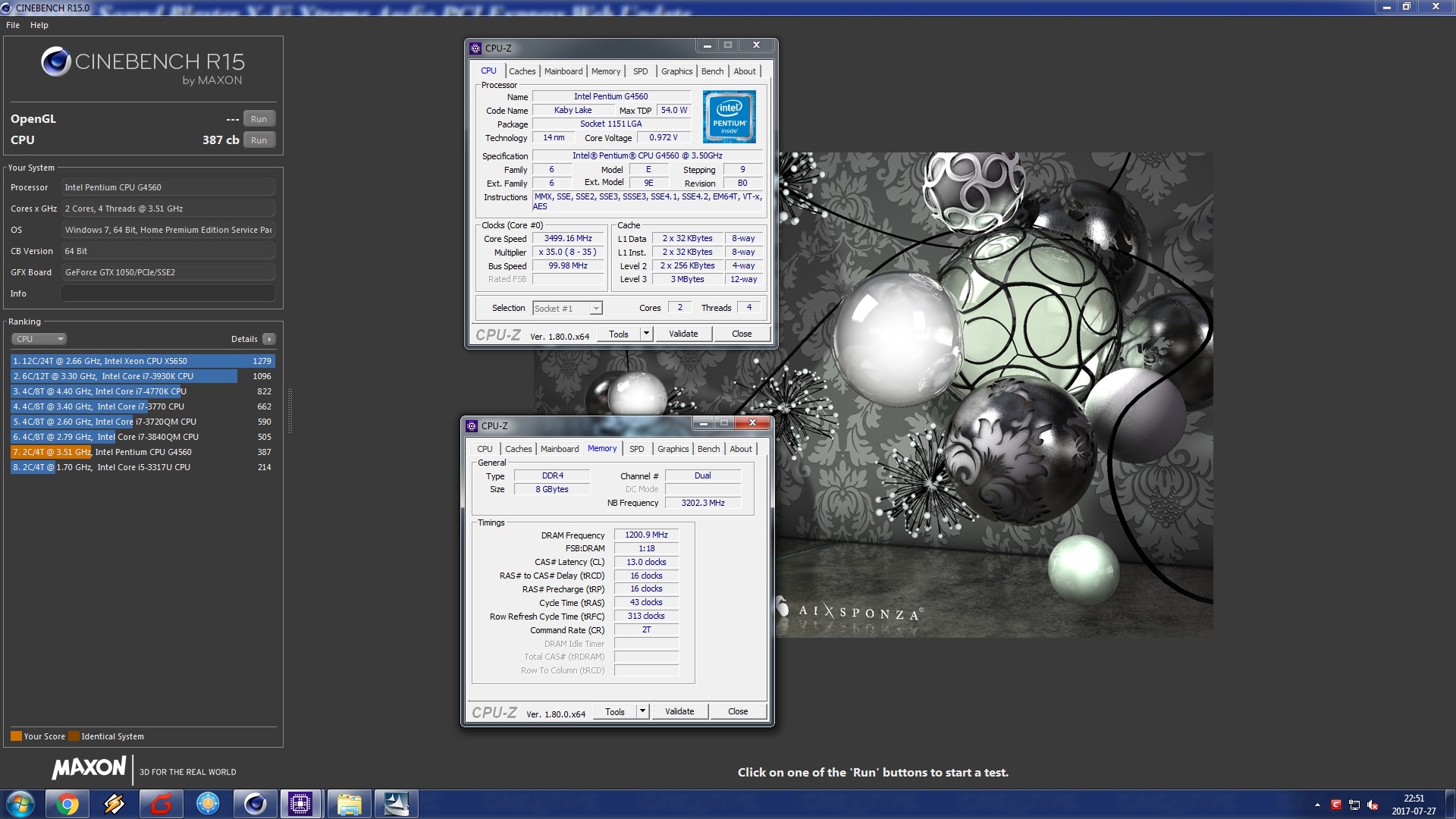Open the image viewer taskbar icon
This screenshot has height=819, width=1456.
(396, 804)
